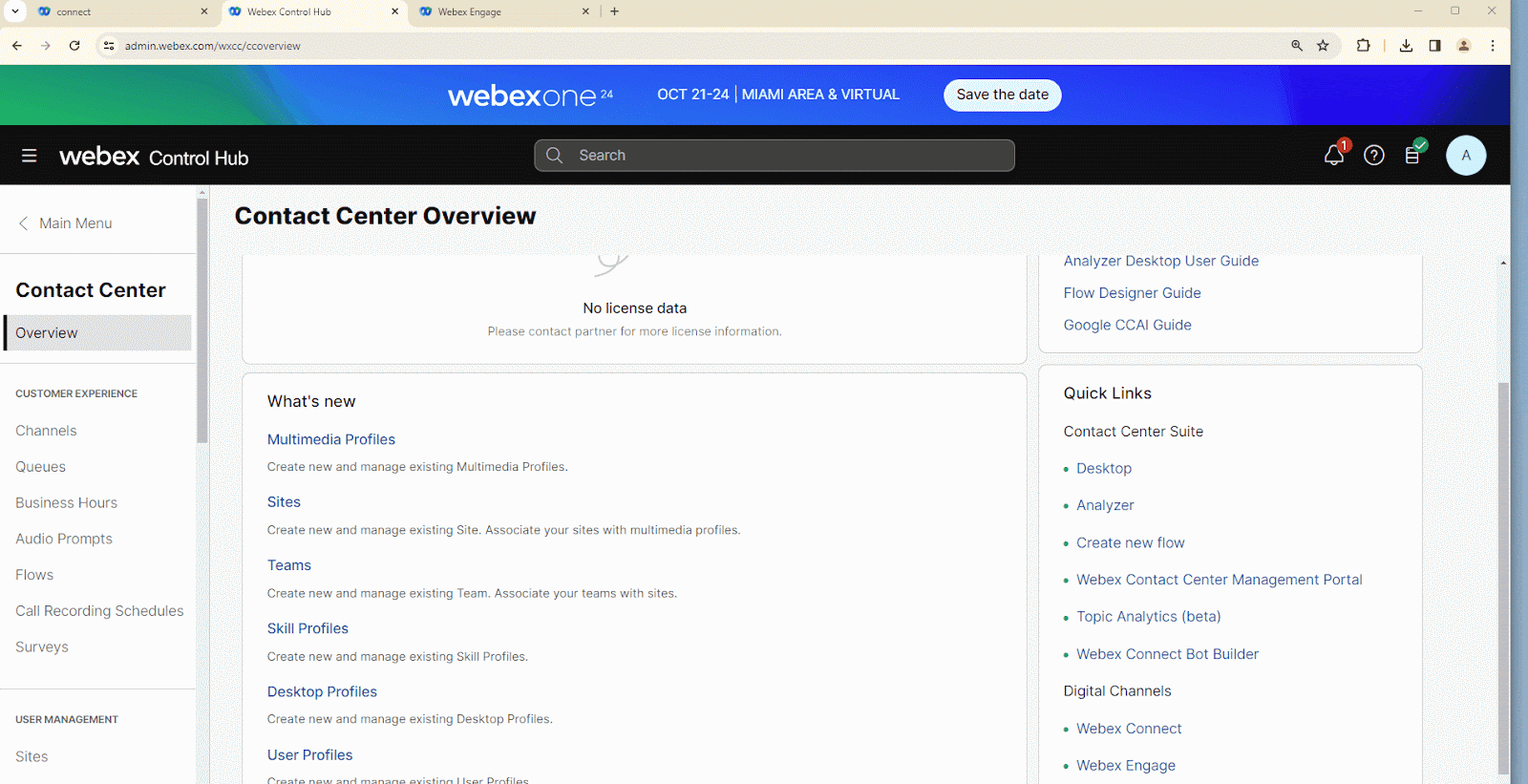
Task: Click the browser address bar URL
Action: pos(213,46)
